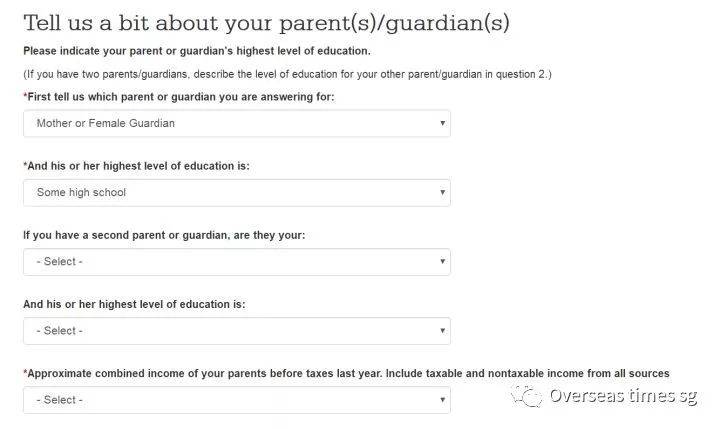Click the arrow on the 'Some high school' field
Viewport: 720px width, 429px height.
tap(442, 192)
